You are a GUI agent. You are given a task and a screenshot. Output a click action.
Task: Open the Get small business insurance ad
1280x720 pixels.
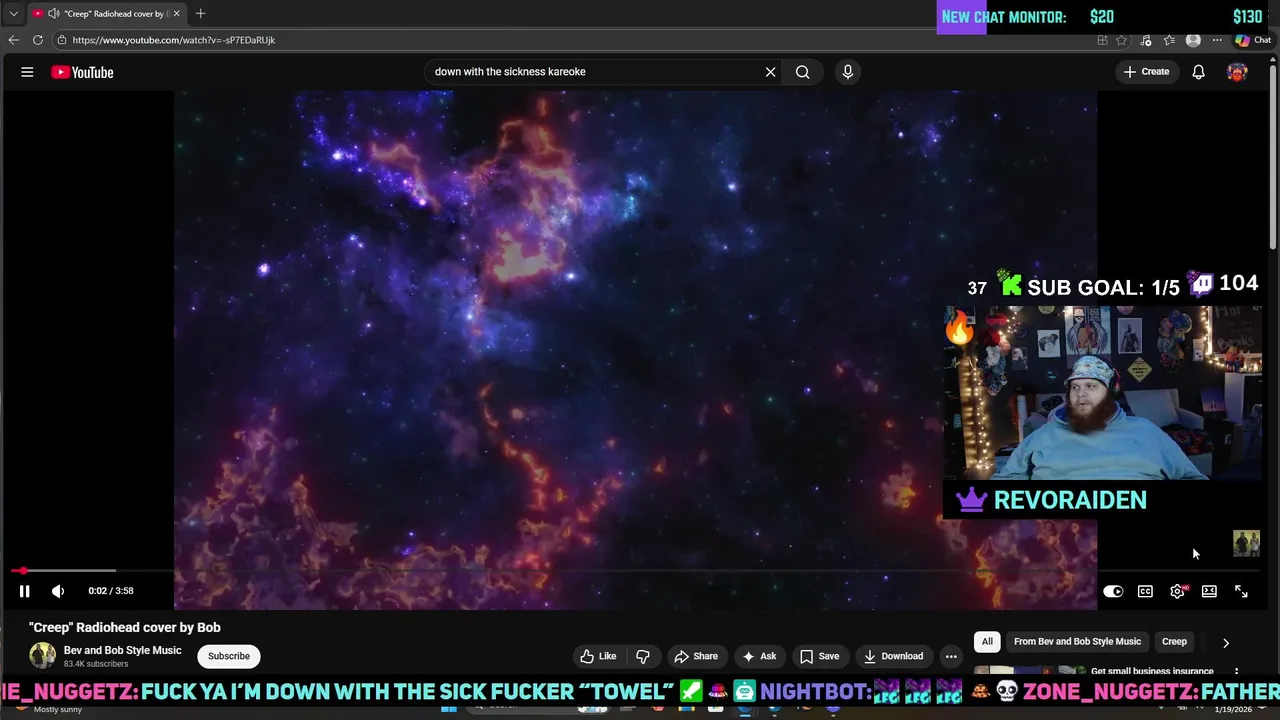coord(1152,672)
